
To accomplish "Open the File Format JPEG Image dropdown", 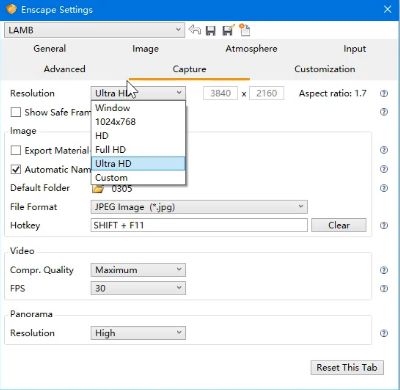I will (x=199, y=207).
